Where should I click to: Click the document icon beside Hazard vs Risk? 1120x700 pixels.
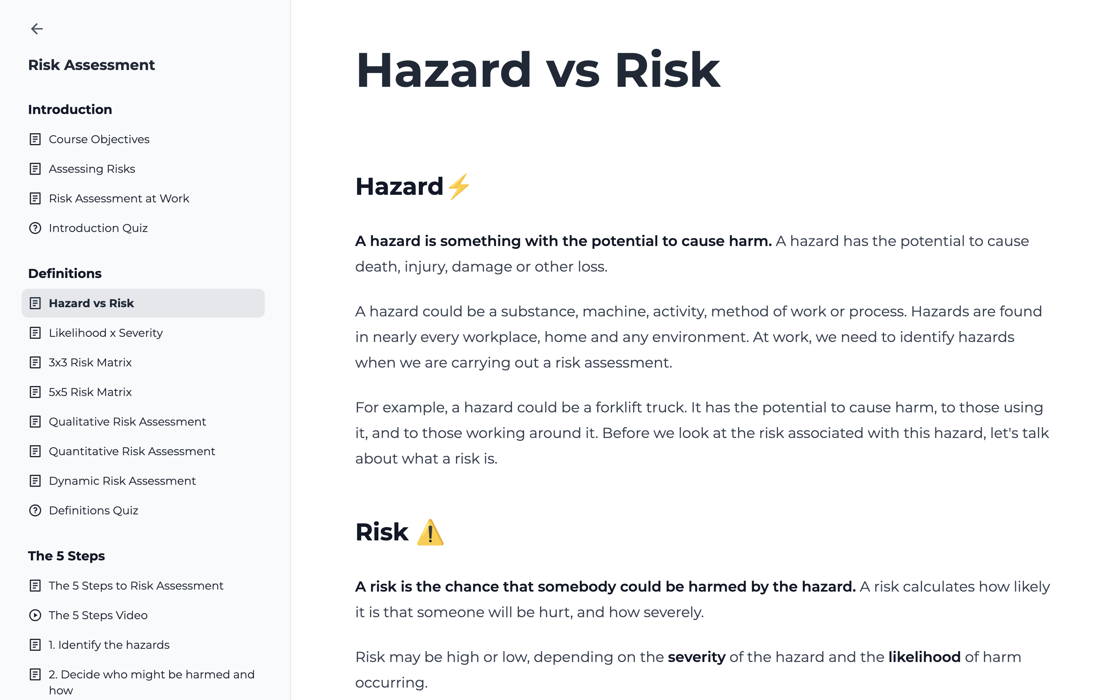36,303
